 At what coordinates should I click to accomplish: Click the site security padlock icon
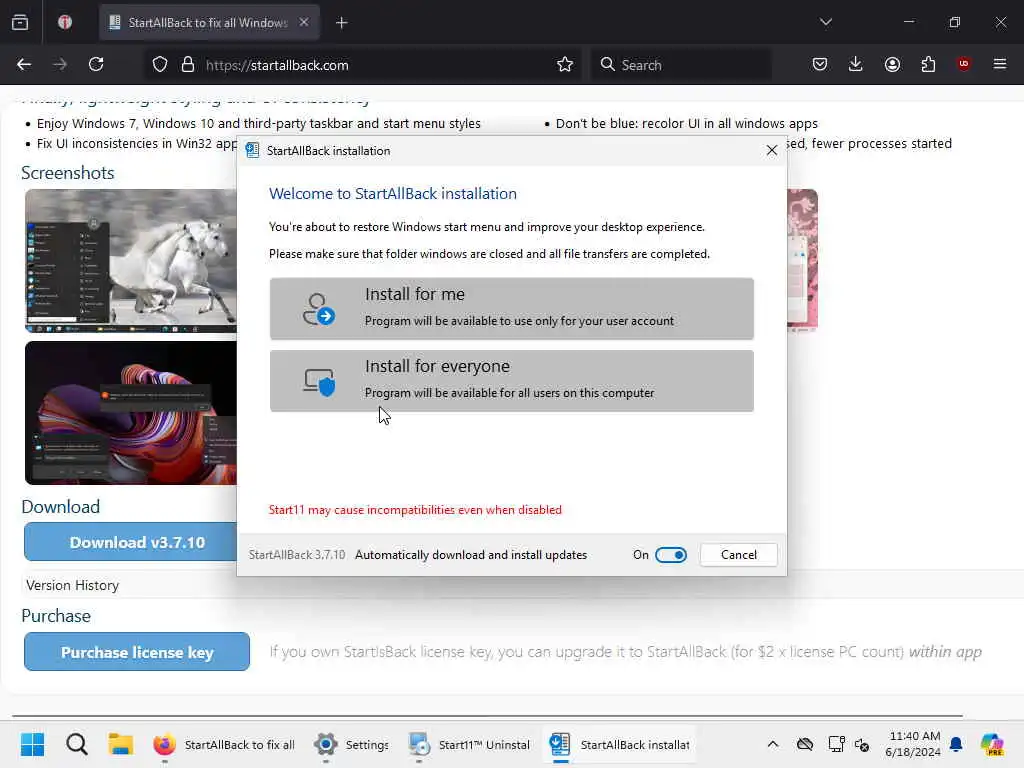coord(188,65)
